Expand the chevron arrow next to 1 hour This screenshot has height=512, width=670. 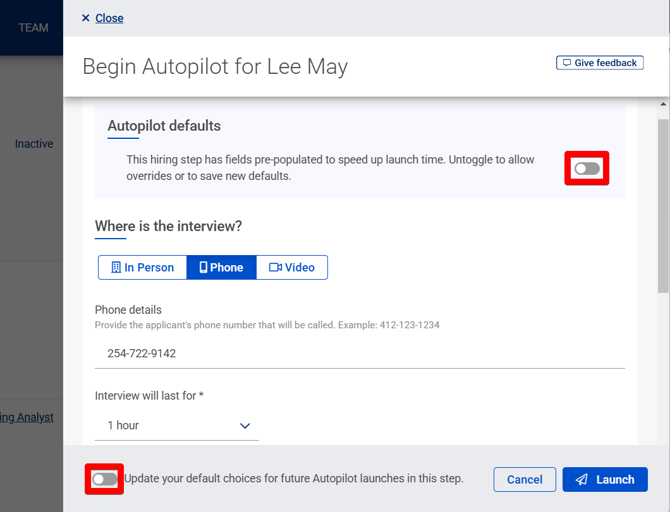(x=245, y=426)
